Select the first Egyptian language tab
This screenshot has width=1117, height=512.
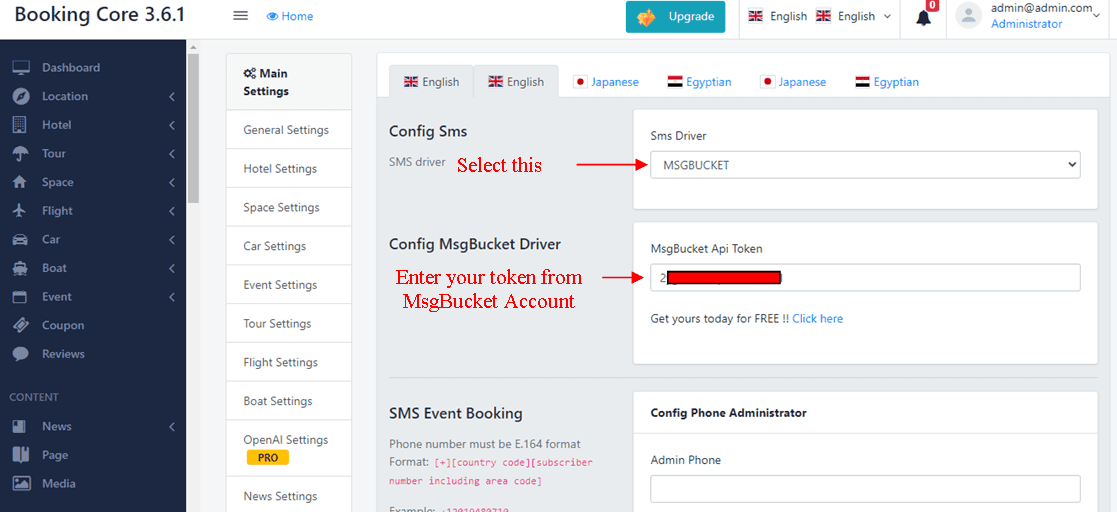[699, 82]
